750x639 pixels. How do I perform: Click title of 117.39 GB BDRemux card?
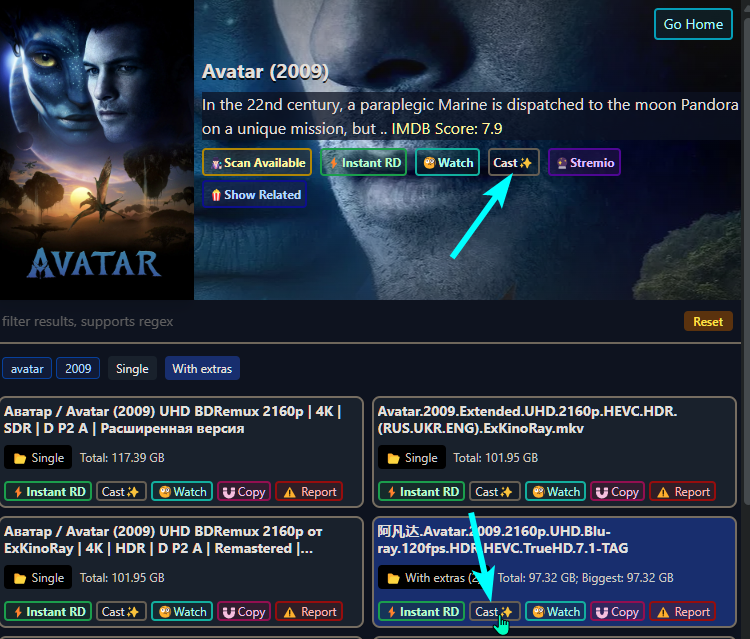click(x=172, y=419)
